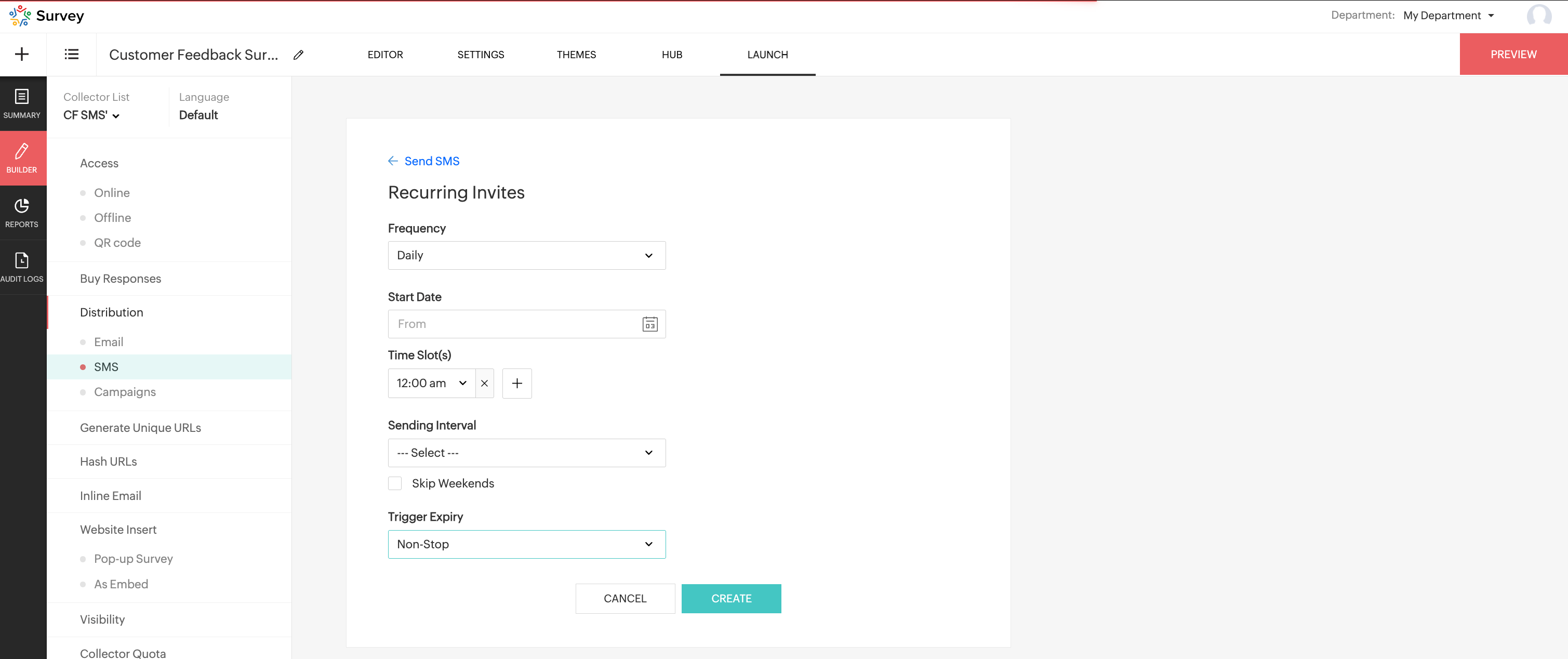Click the plus icon to create new survey
Image resolution: width=1568 pixels, height=659 pixels.
tap(22, 54)
